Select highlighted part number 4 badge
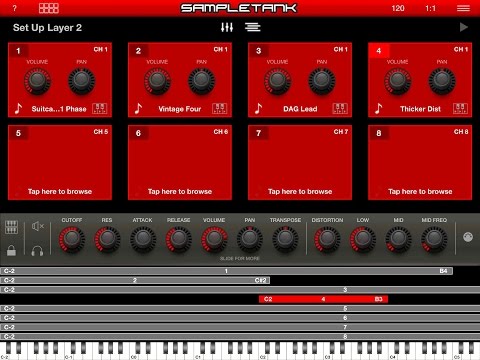 coord(379,51)
